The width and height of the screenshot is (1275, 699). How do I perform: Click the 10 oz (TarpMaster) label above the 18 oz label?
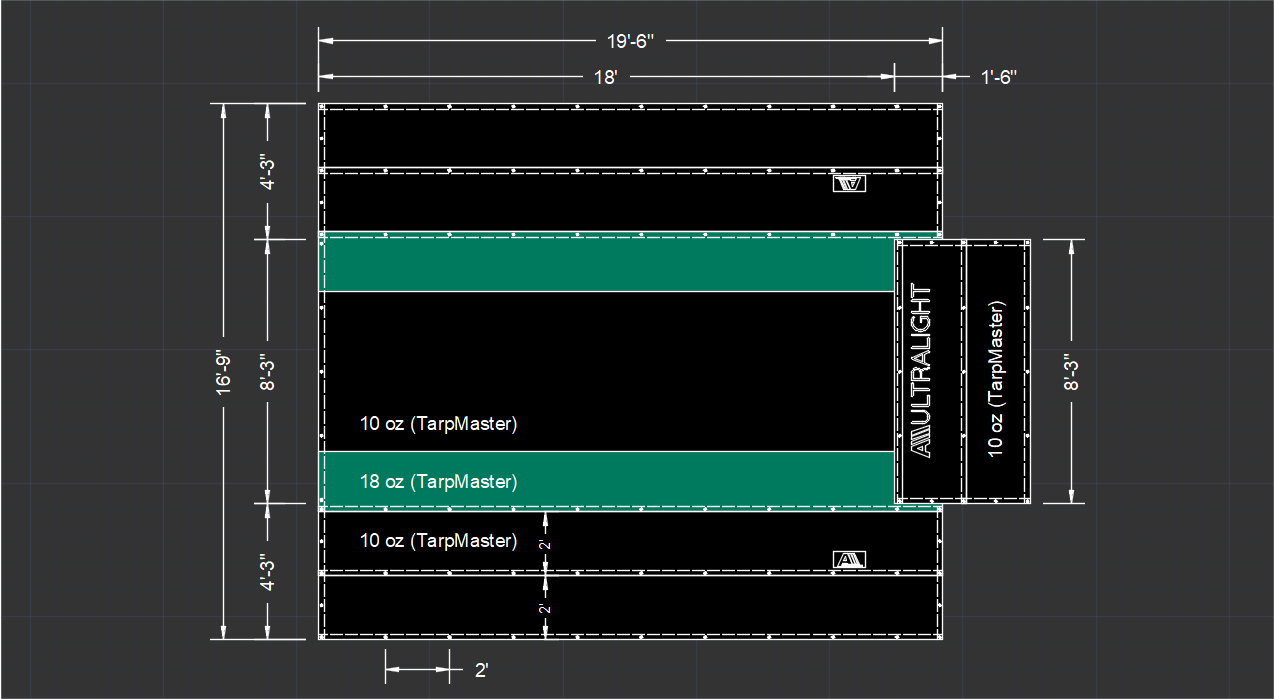(438, 423)
